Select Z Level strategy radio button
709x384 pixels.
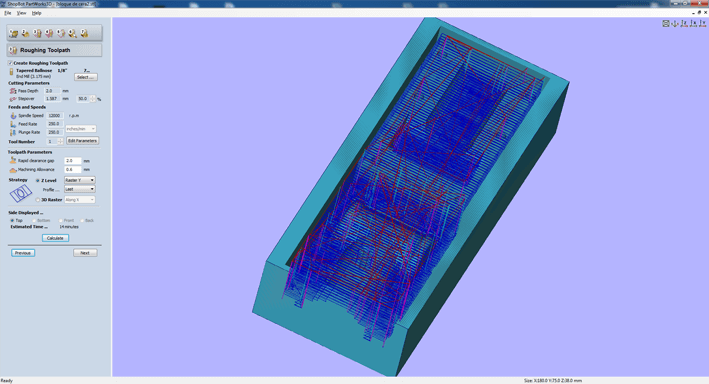pyautogui.click(x=38, y=180)
